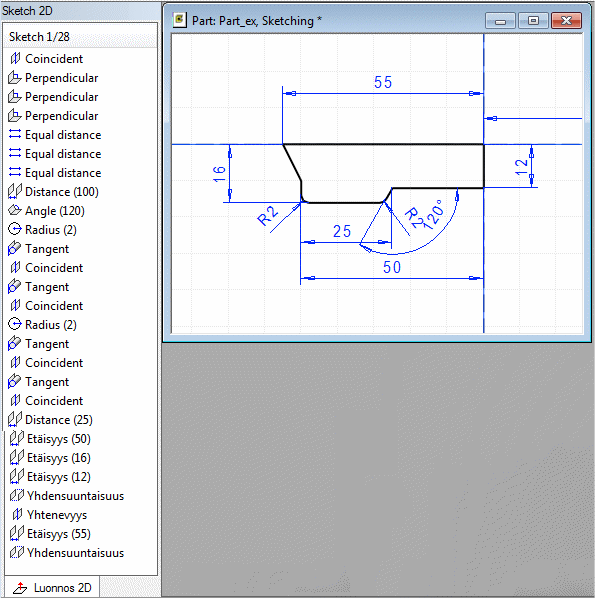Select the 25 dimension value
The width and height of the screenshot is (595, 599).
point(342,231)
